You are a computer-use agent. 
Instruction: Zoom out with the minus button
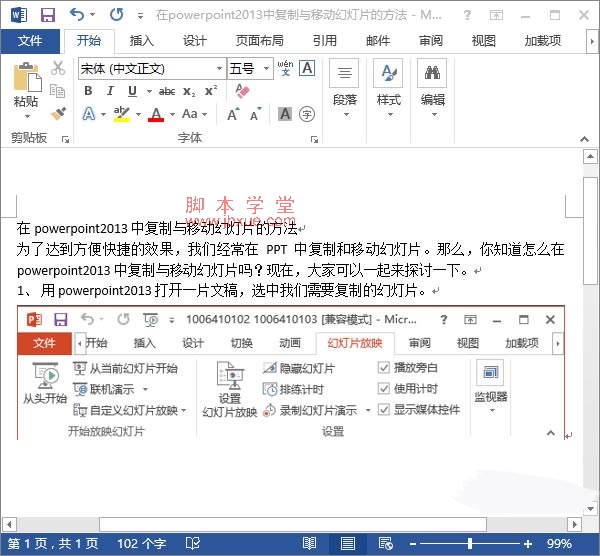click(412, 543)
